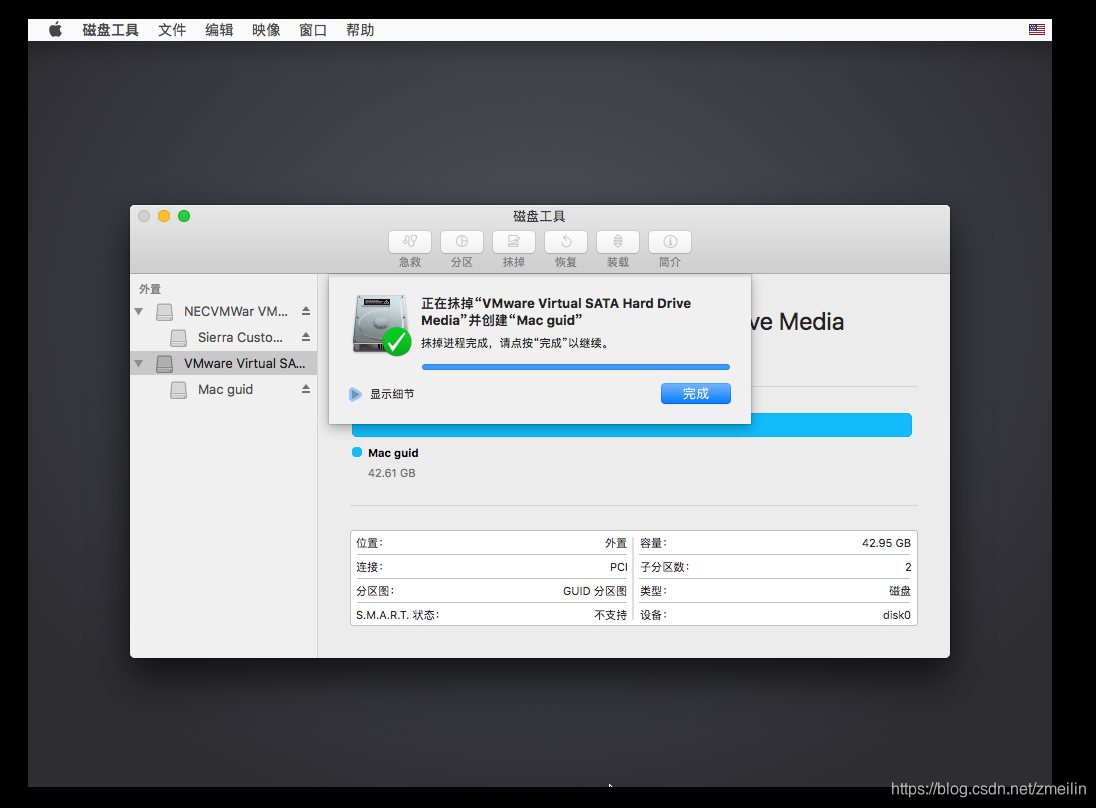Click the hard drive icon with checkmark
Image resolution: width=1096 pixels, height=808 pixels.
(381, 324)
